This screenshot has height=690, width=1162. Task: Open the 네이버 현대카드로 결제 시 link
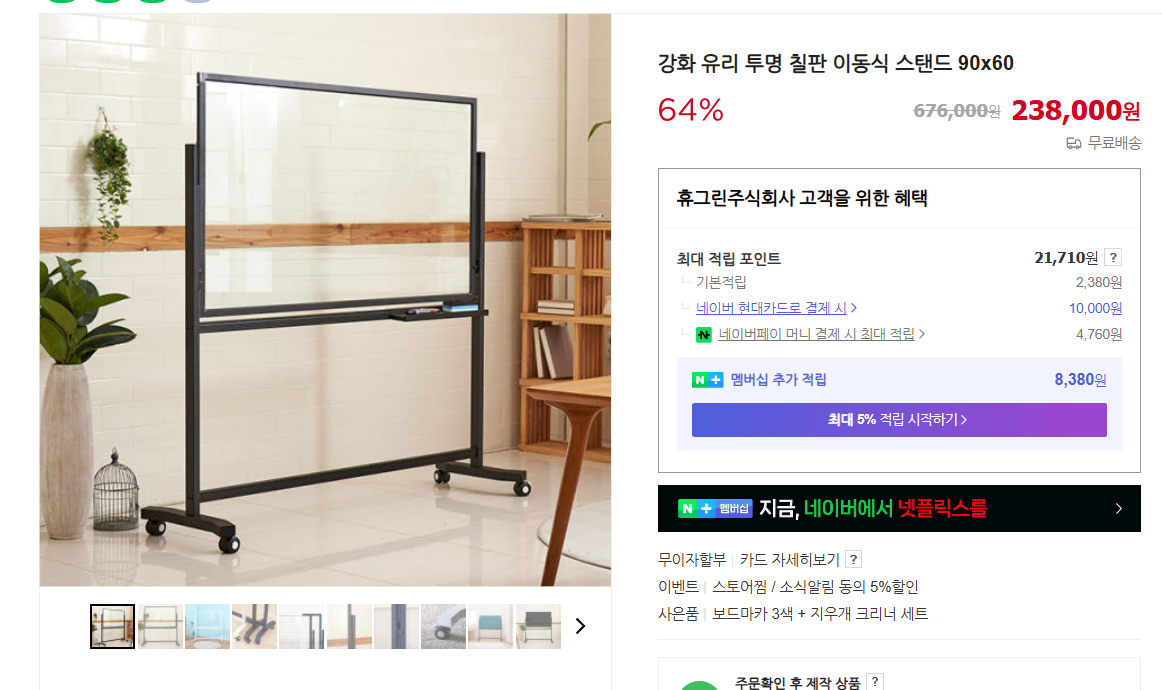(771, 308)
